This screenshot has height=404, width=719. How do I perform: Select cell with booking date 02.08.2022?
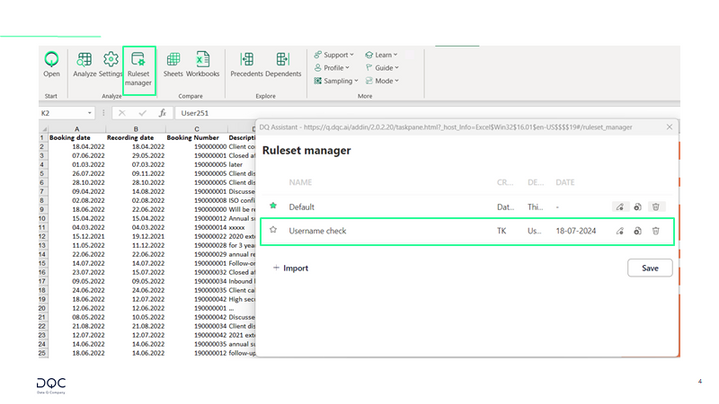pyautogui.click(x=77, y=200)
